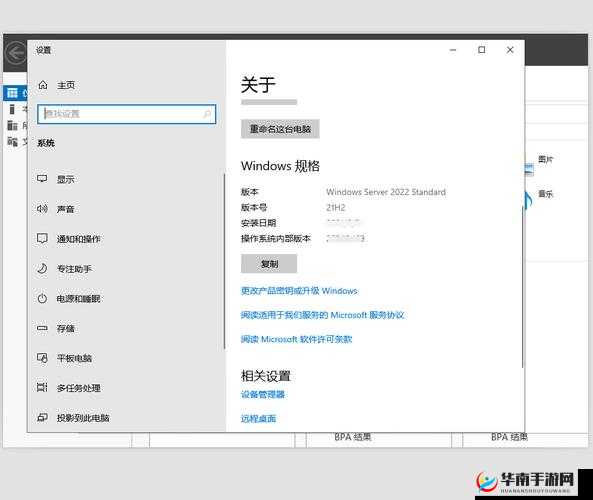Open Server Manager dashboard grid icon
593x500 pixels.
pyautogui.click(x=12, y=93)
